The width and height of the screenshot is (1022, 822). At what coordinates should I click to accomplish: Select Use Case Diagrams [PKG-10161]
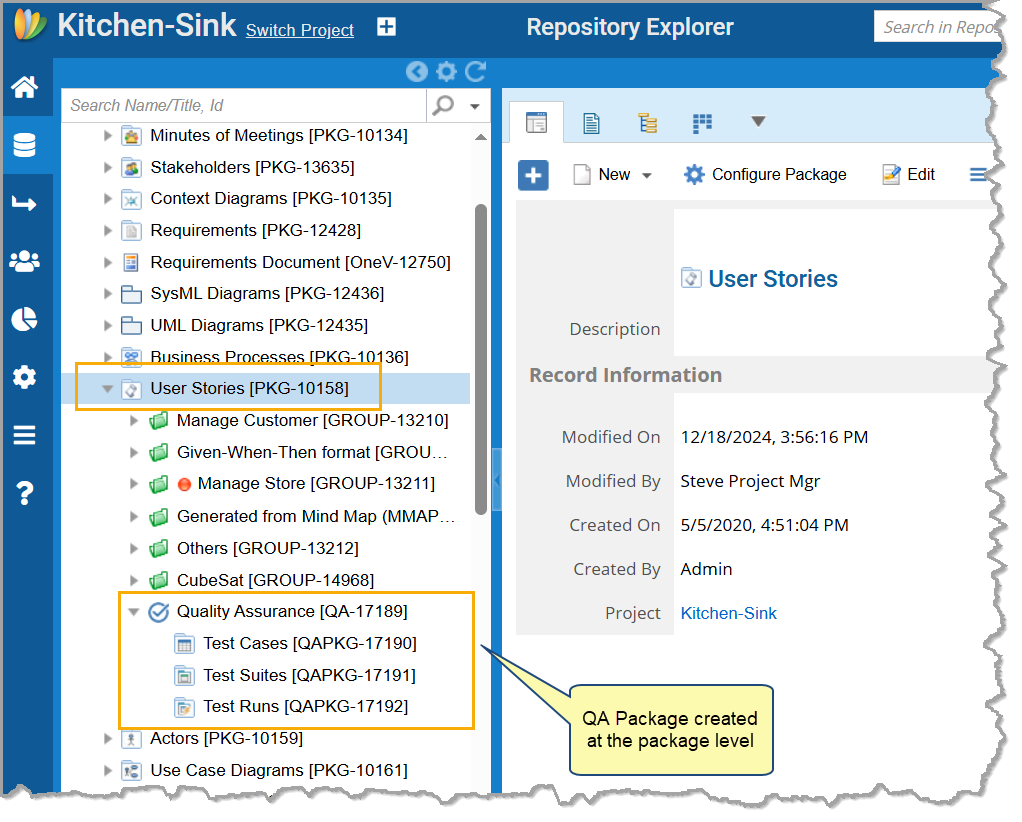pos(279,771)
